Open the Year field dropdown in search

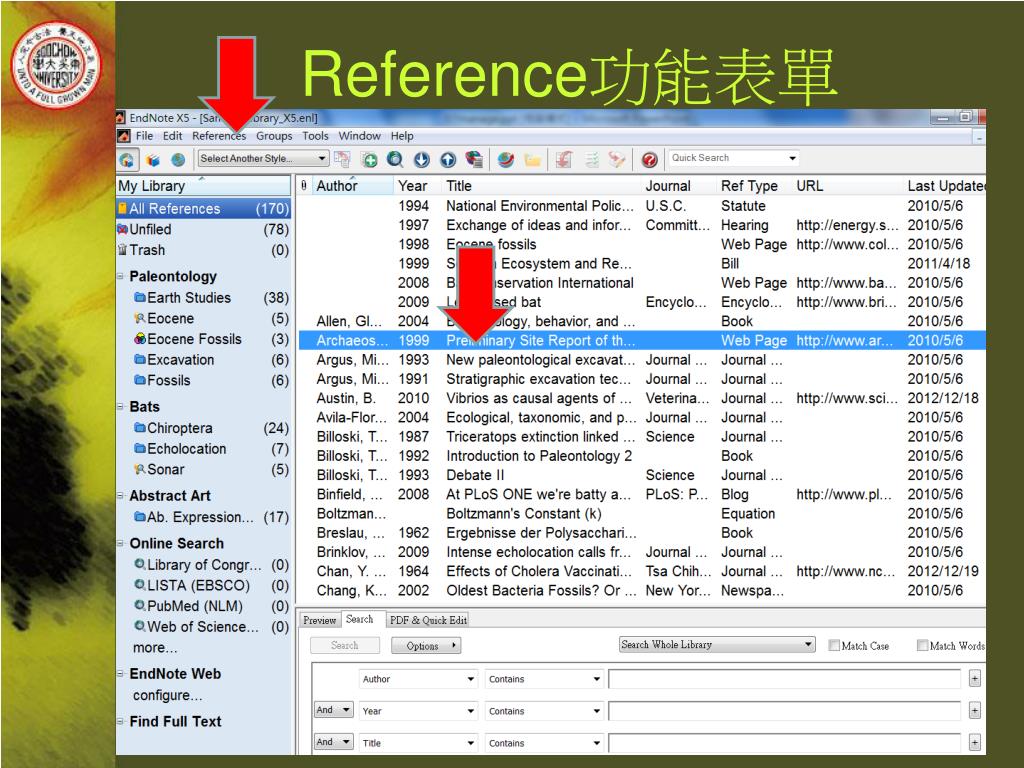click(418, 711)
